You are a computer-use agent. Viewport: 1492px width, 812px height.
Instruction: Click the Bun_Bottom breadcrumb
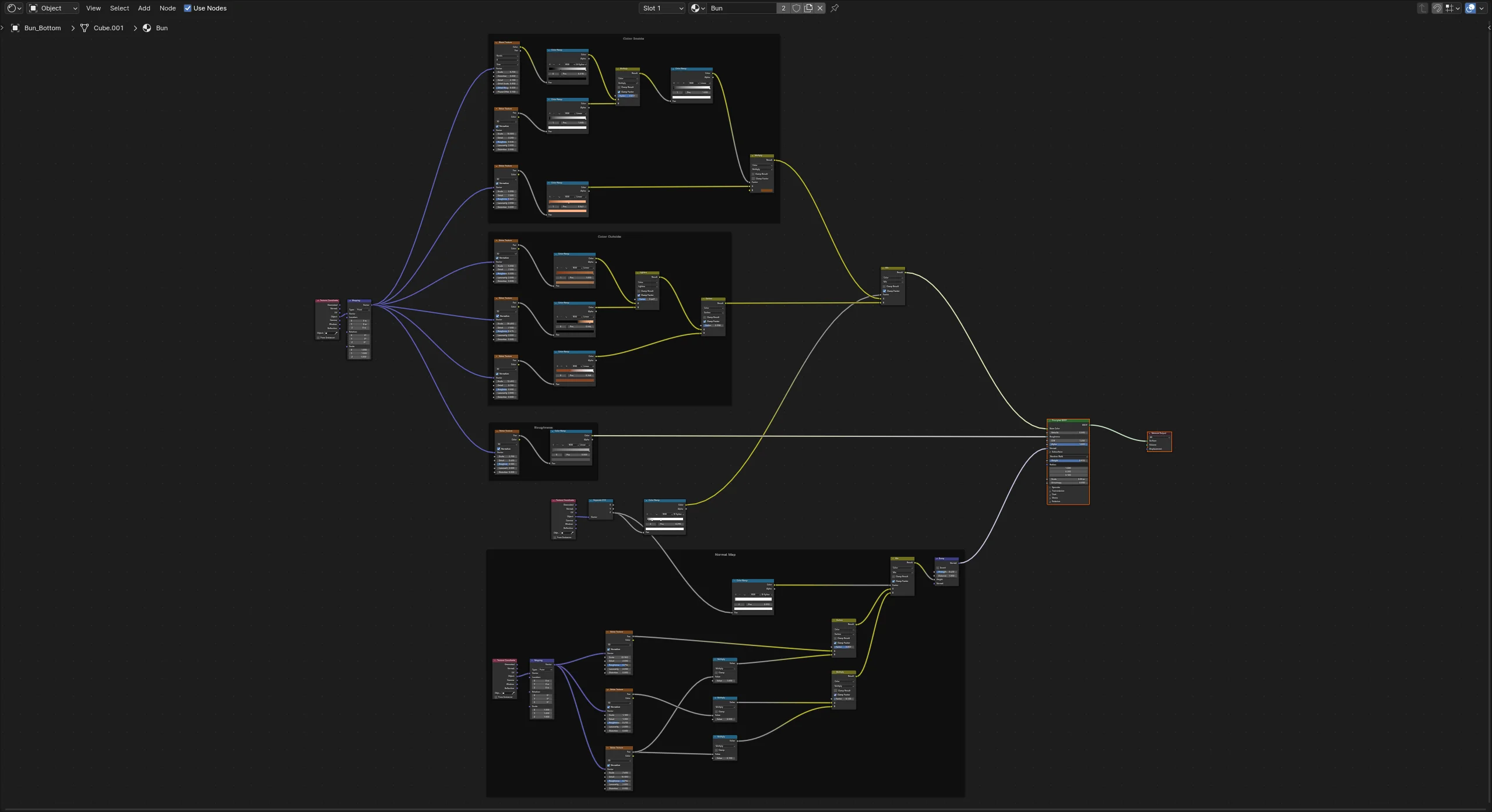click(42, 28)
